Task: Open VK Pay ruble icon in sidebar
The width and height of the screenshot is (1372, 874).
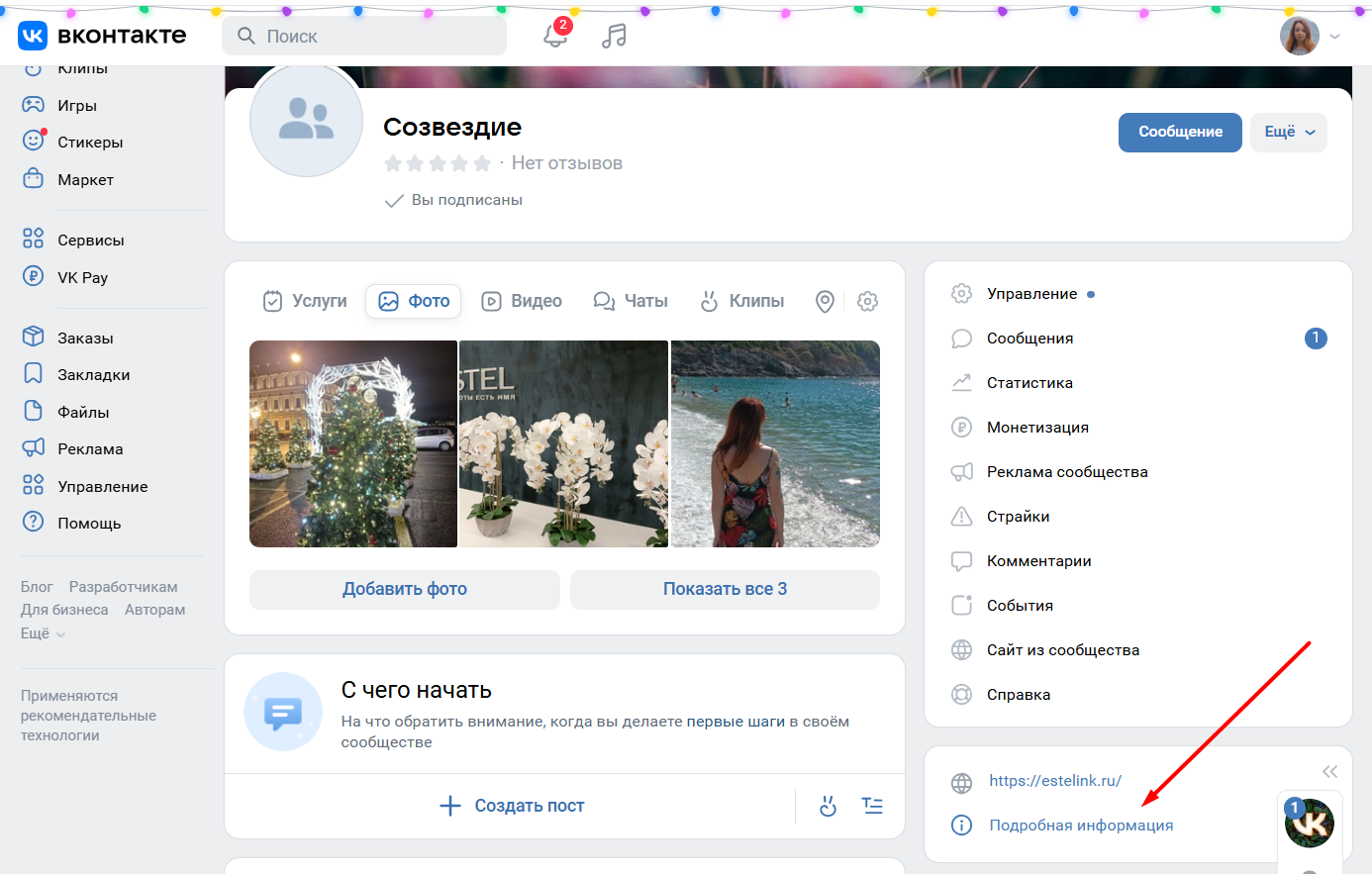Action: (x=34, y=277)
